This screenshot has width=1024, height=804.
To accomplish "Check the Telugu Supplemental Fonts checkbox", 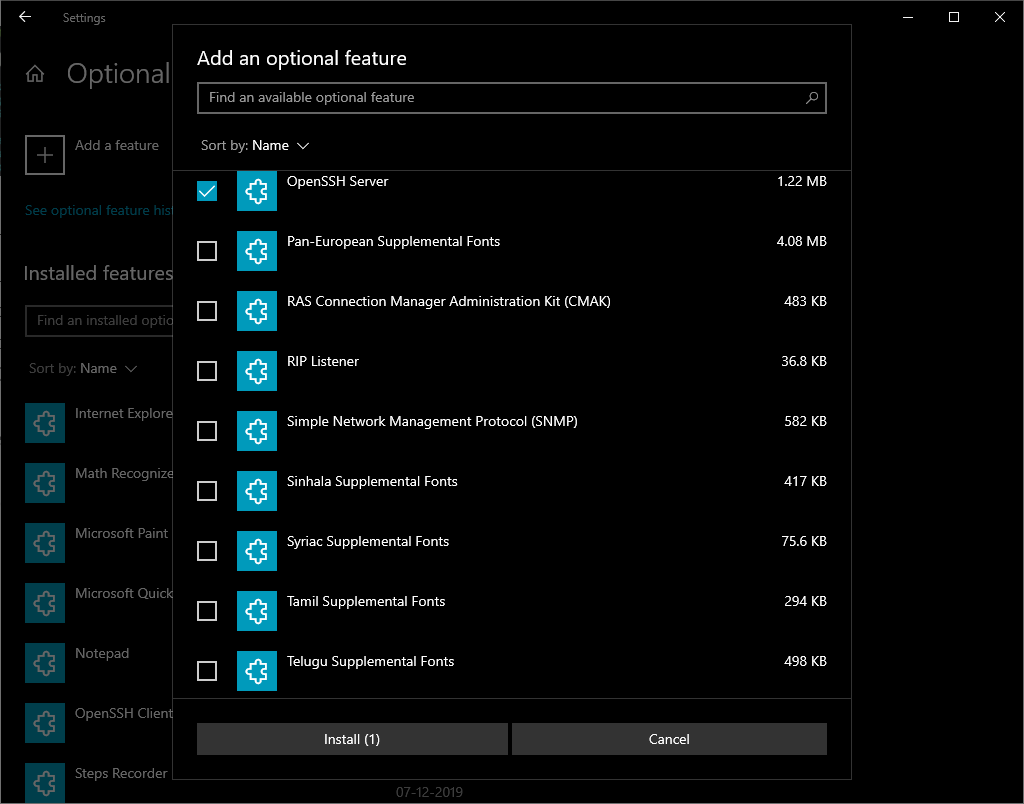I will pos(207,671).
